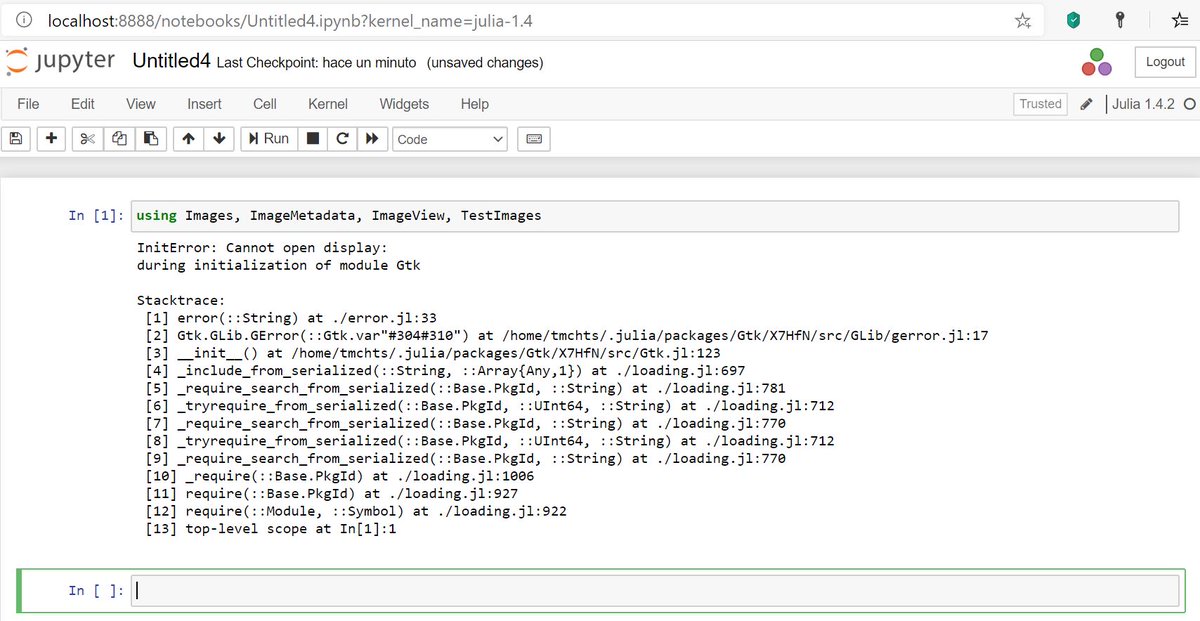Open the Kernel menu
This screenshot has width=1200, height=621.
coord(328,104)
